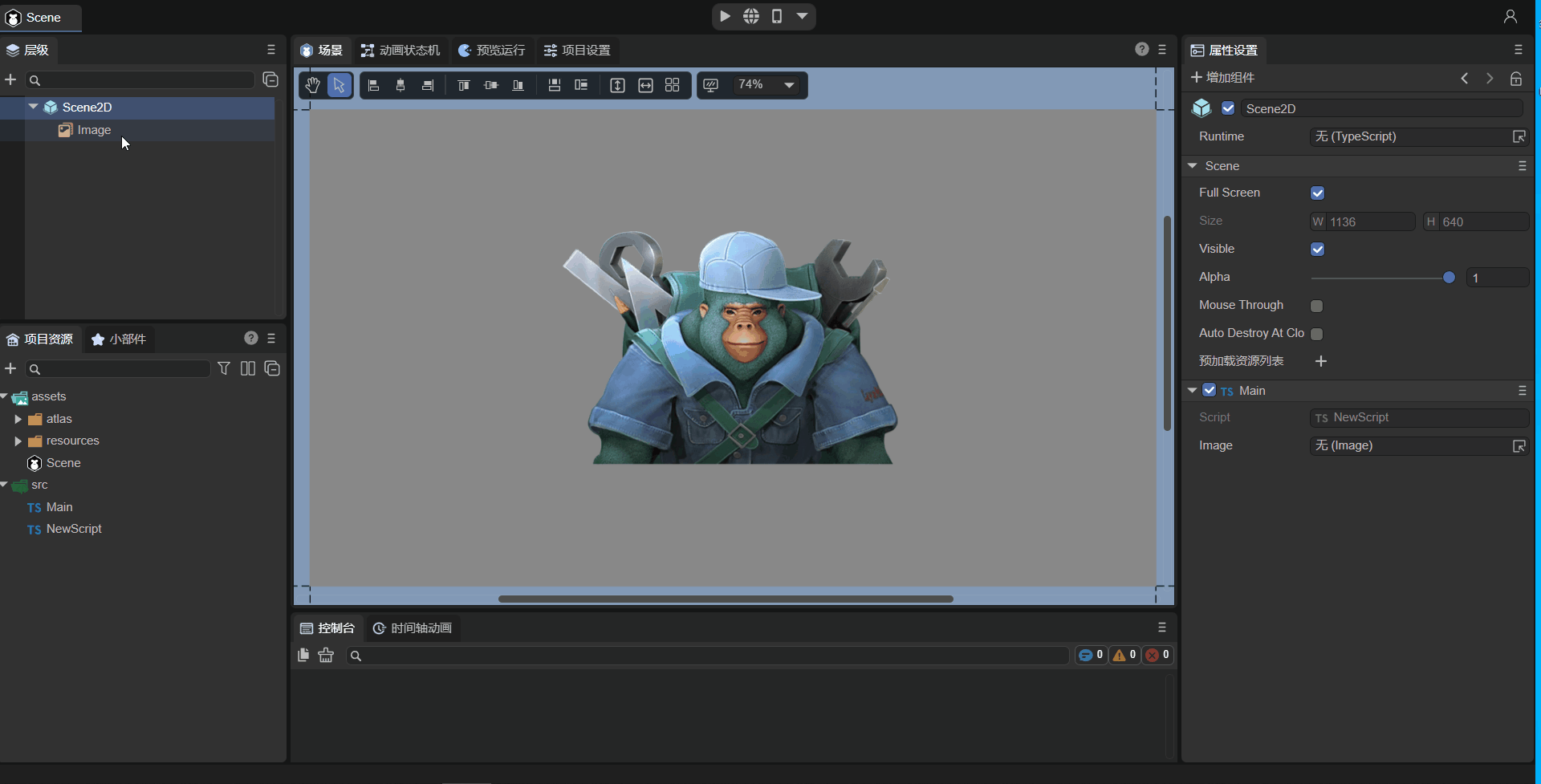
Task: Click the Alpha slider handle
Action: pos(1449,278)
